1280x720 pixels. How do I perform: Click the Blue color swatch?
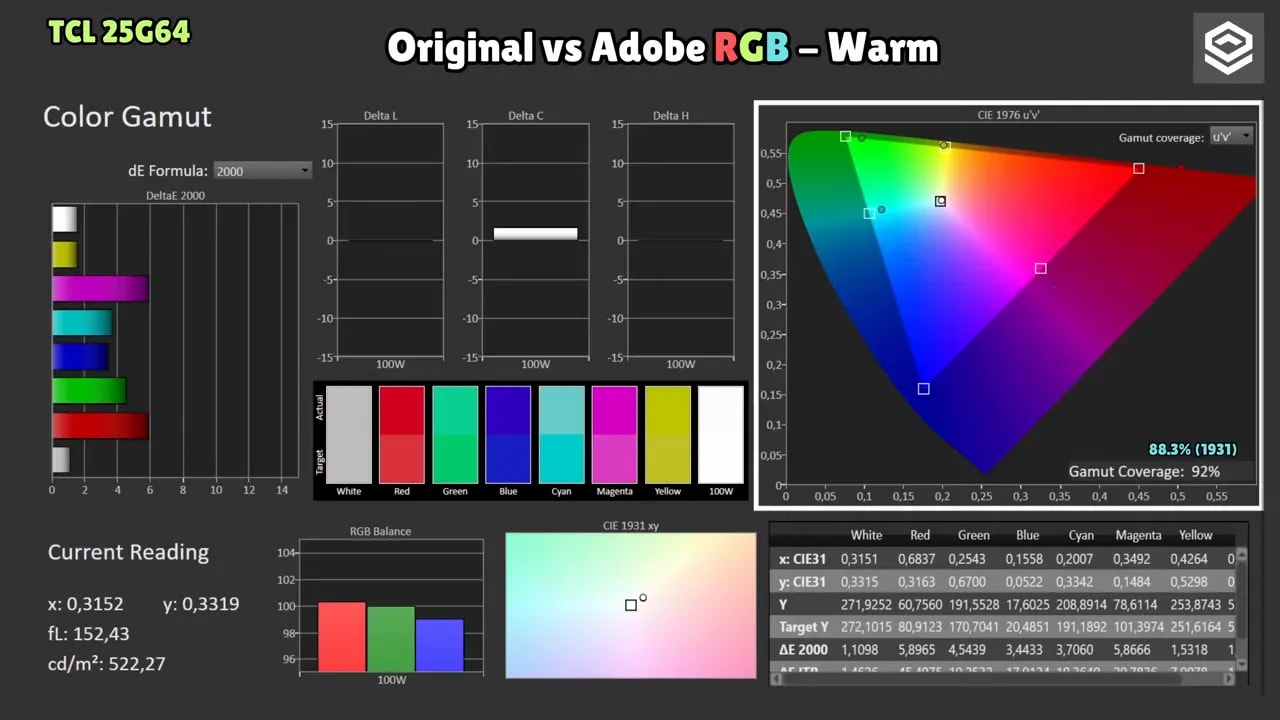pos(508,435)
